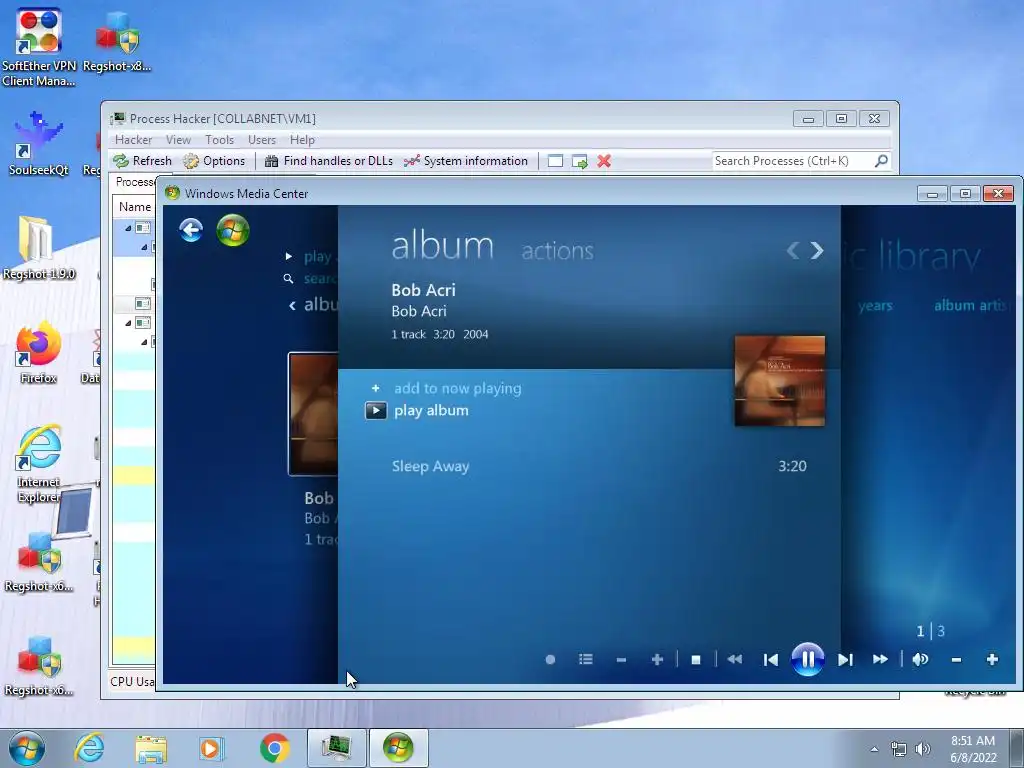
Task: Select the years view in music library
Action: coord(875,306)
